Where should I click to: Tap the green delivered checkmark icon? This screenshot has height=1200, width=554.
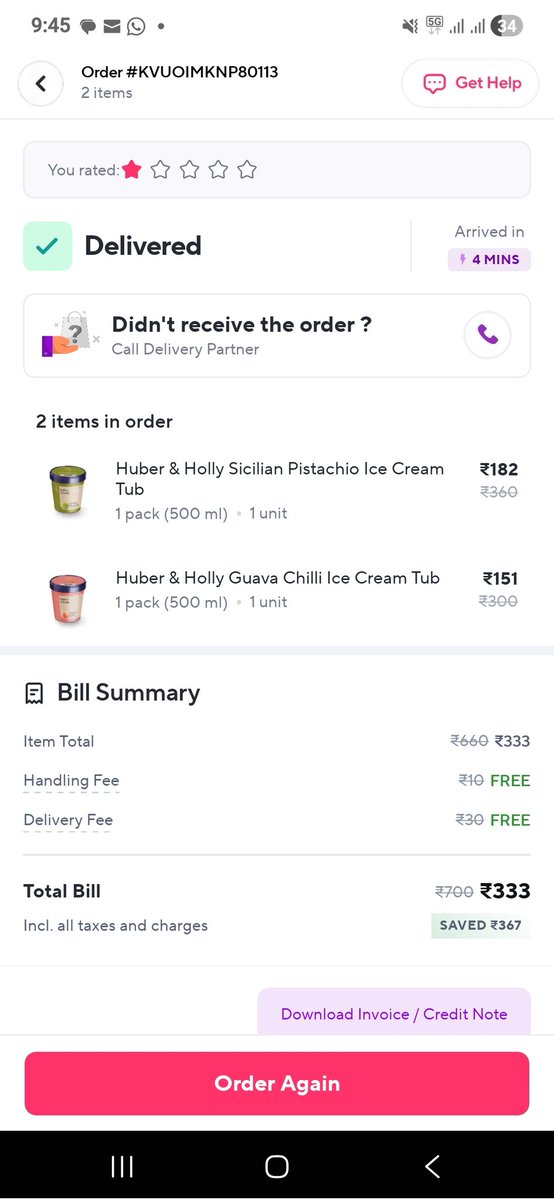[48, 246]
